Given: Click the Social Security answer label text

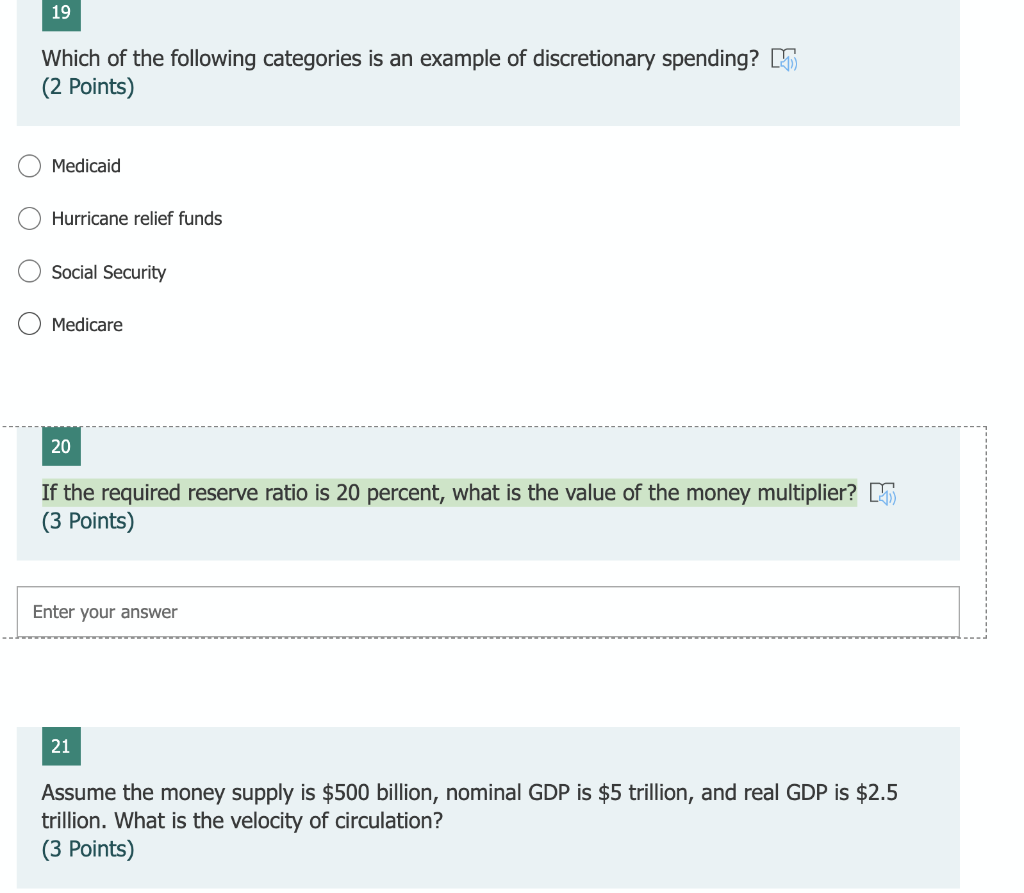Looking at the screenshot, I should point(108,271).
